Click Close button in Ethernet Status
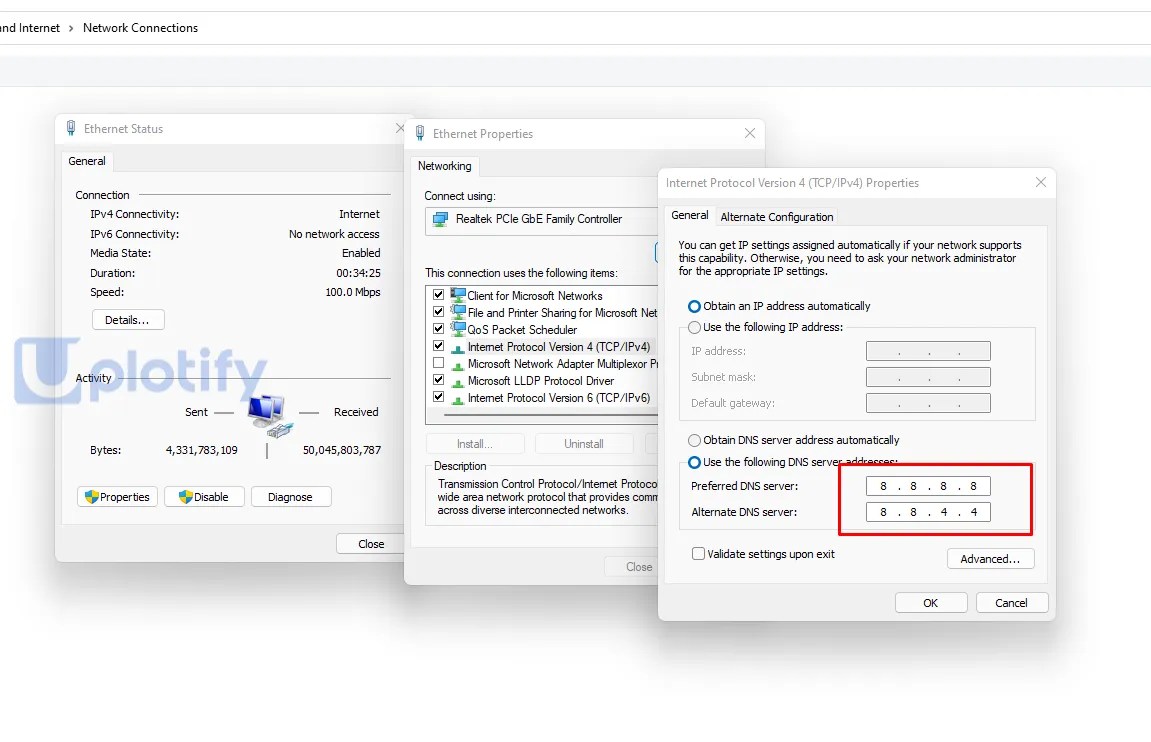Viewport: 1151px width, 742px height. tap(371, 544)
